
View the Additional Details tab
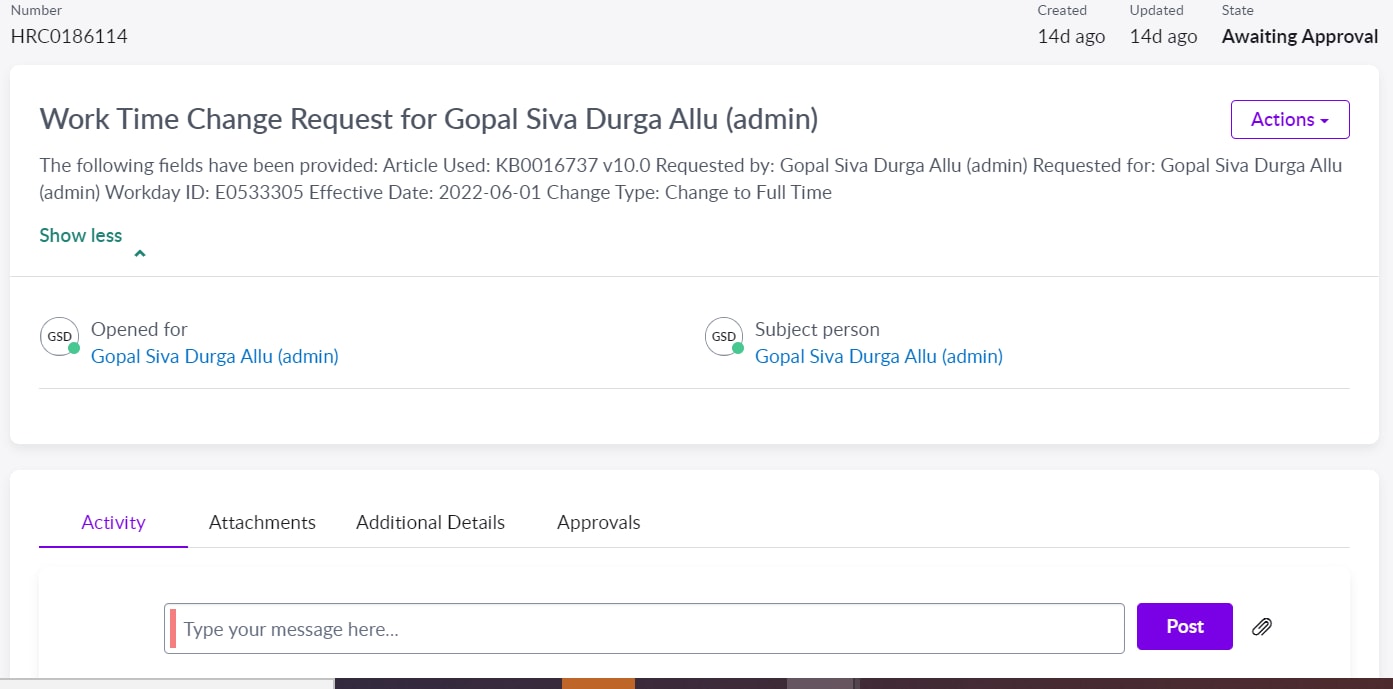click(430, 522)
